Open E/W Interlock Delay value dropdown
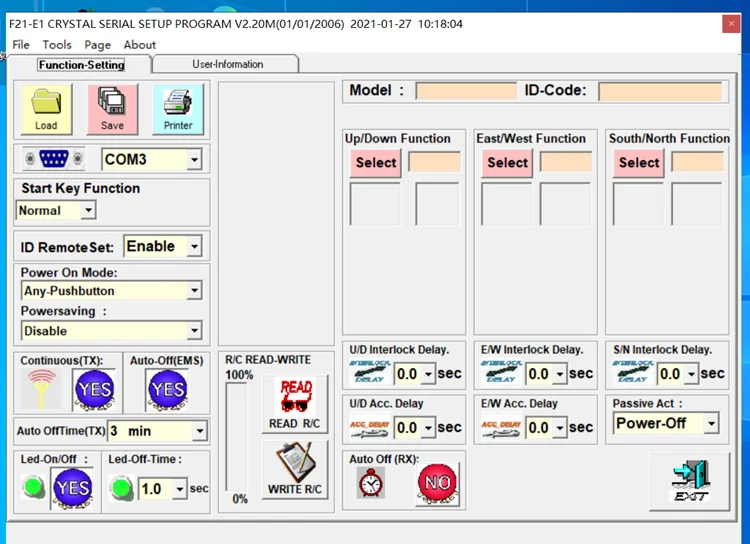 (x=560, y=374)
